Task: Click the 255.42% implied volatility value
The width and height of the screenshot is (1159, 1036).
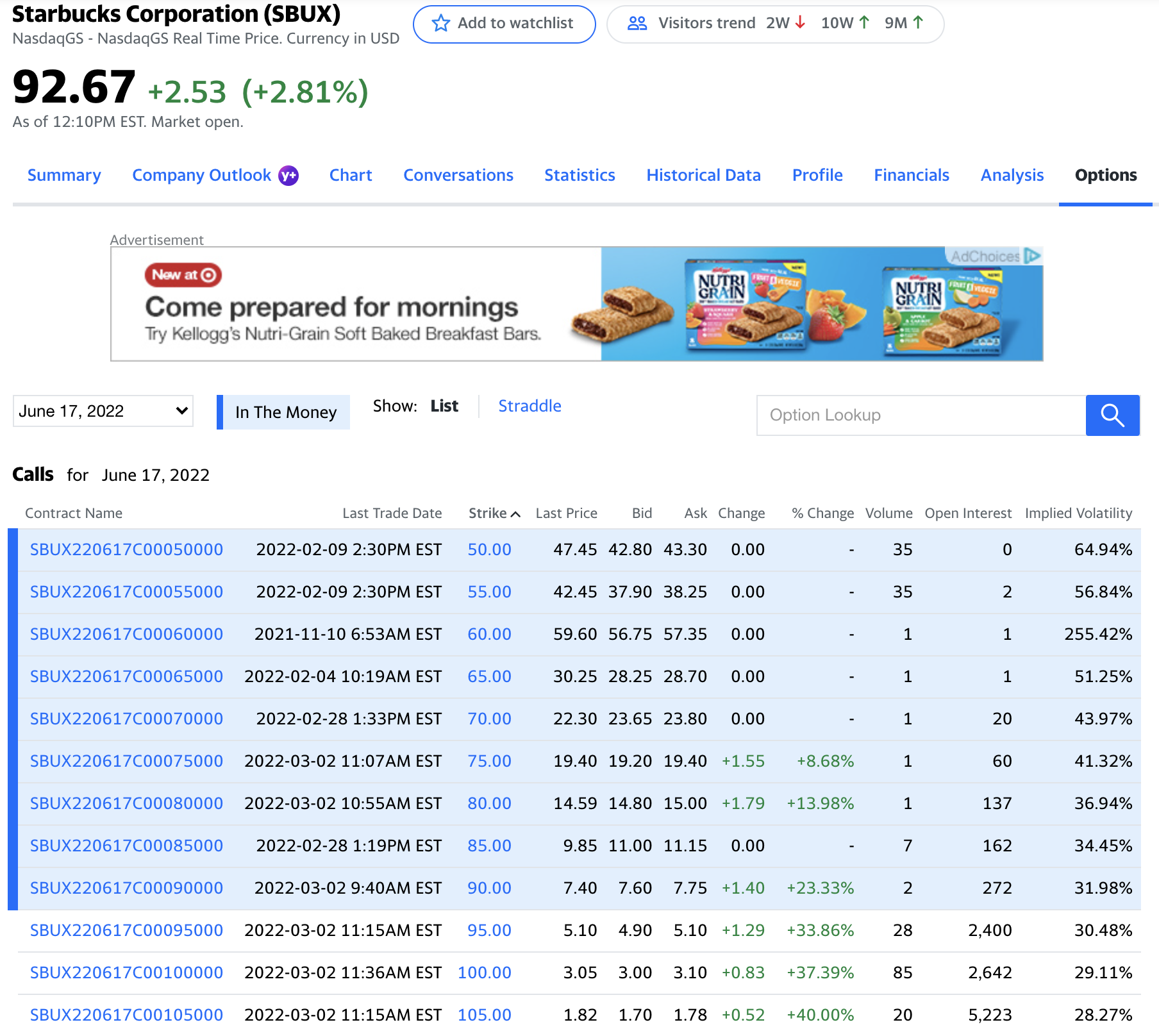Action: 1098,634
